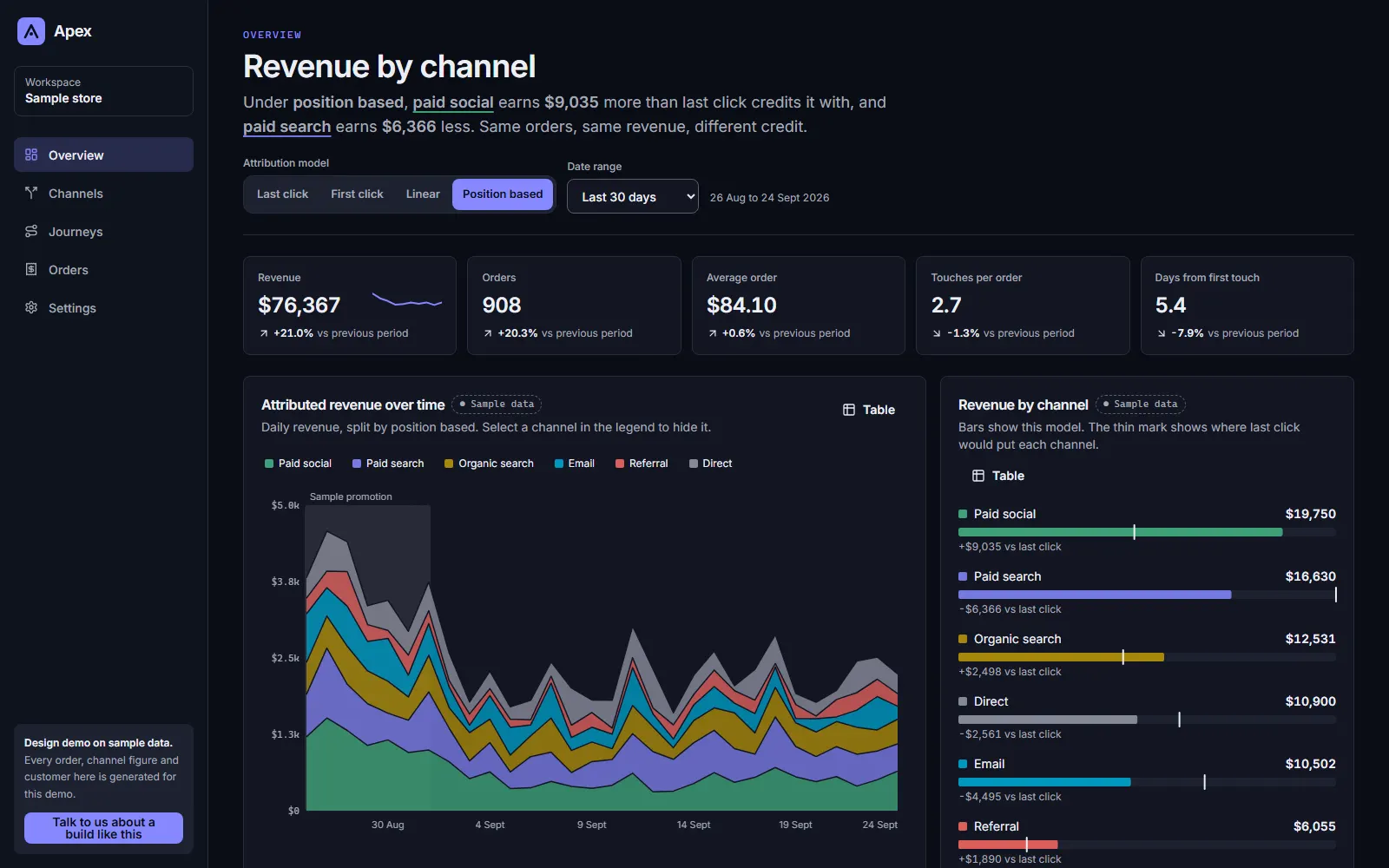Image resolution: width=1389 pixels, height=868 pixels.
Task: Click the Orders receipt icon in sidebar
Action: click(x=31, y=269)
